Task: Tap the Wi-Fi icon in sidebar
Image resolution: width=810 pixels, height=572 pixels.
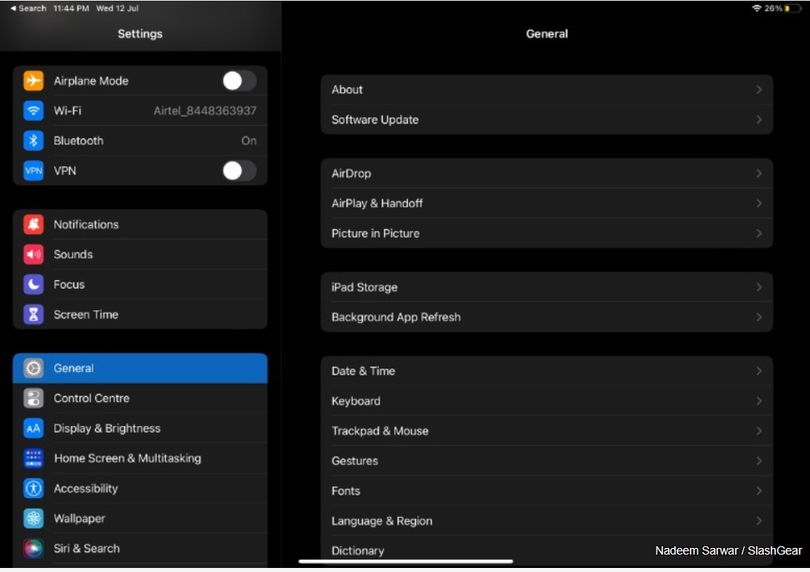Action: [x=34, y=111]
